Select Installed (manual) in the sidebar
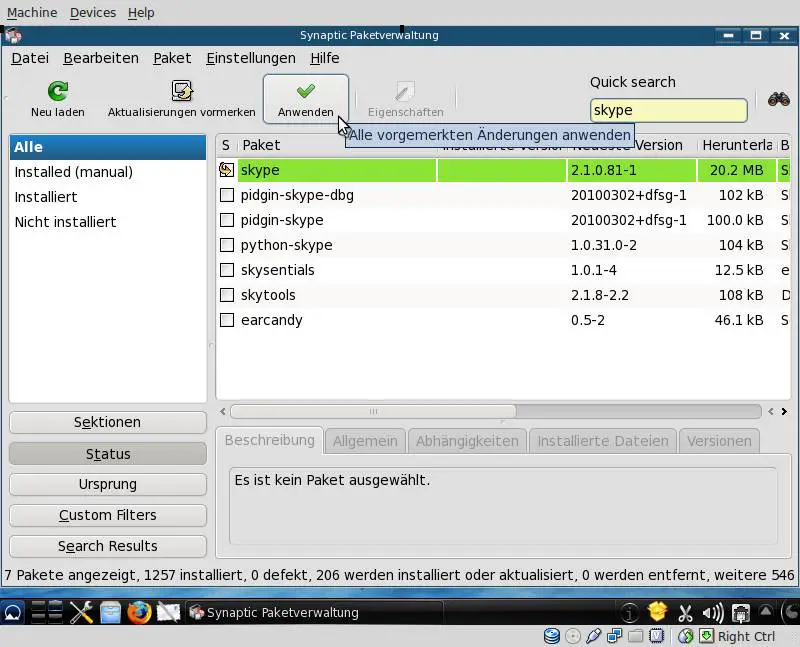 [108, 172]
